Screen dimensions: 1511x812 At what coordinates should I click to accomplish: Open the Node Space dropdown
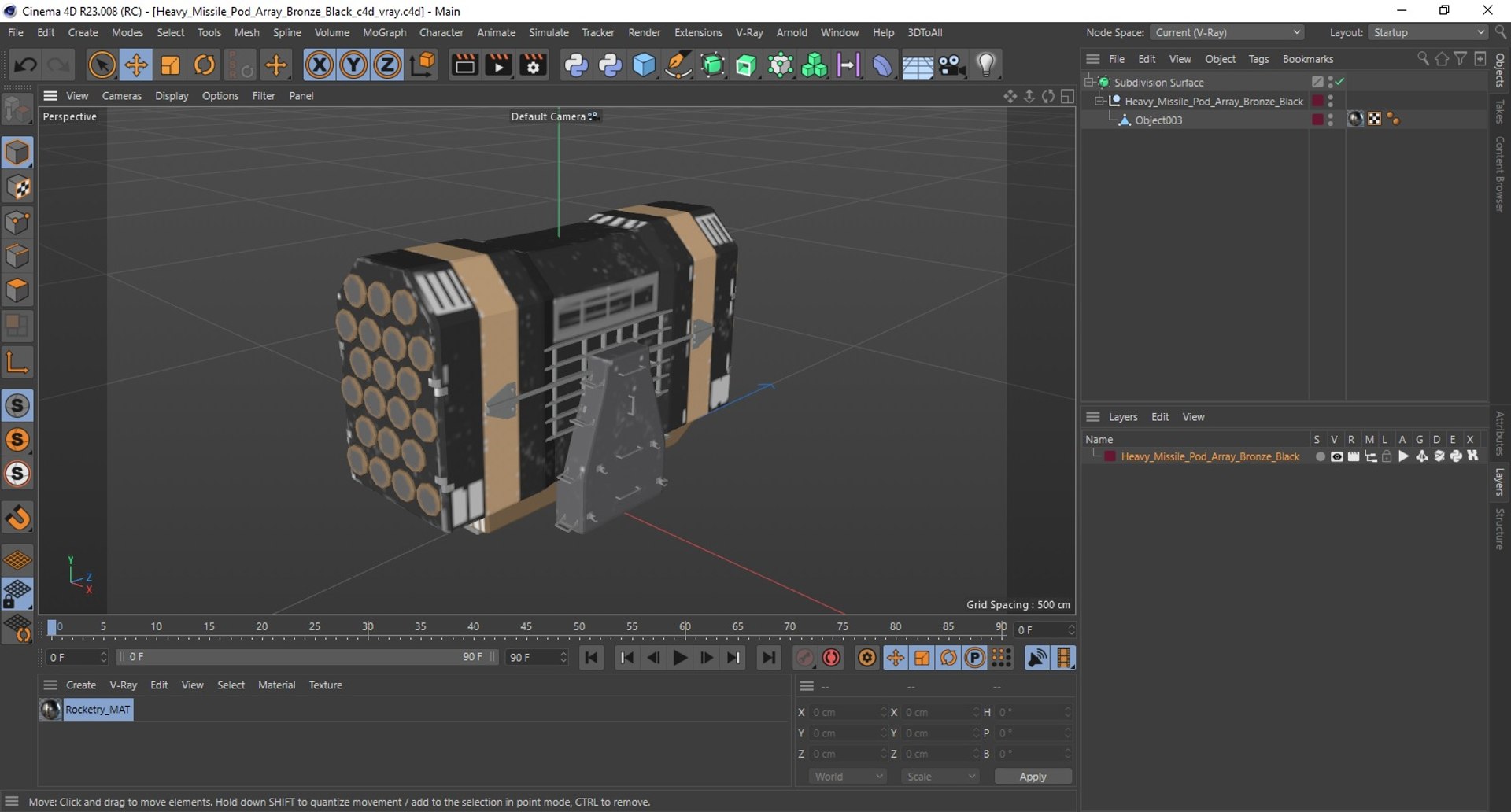click(1226, 32)
